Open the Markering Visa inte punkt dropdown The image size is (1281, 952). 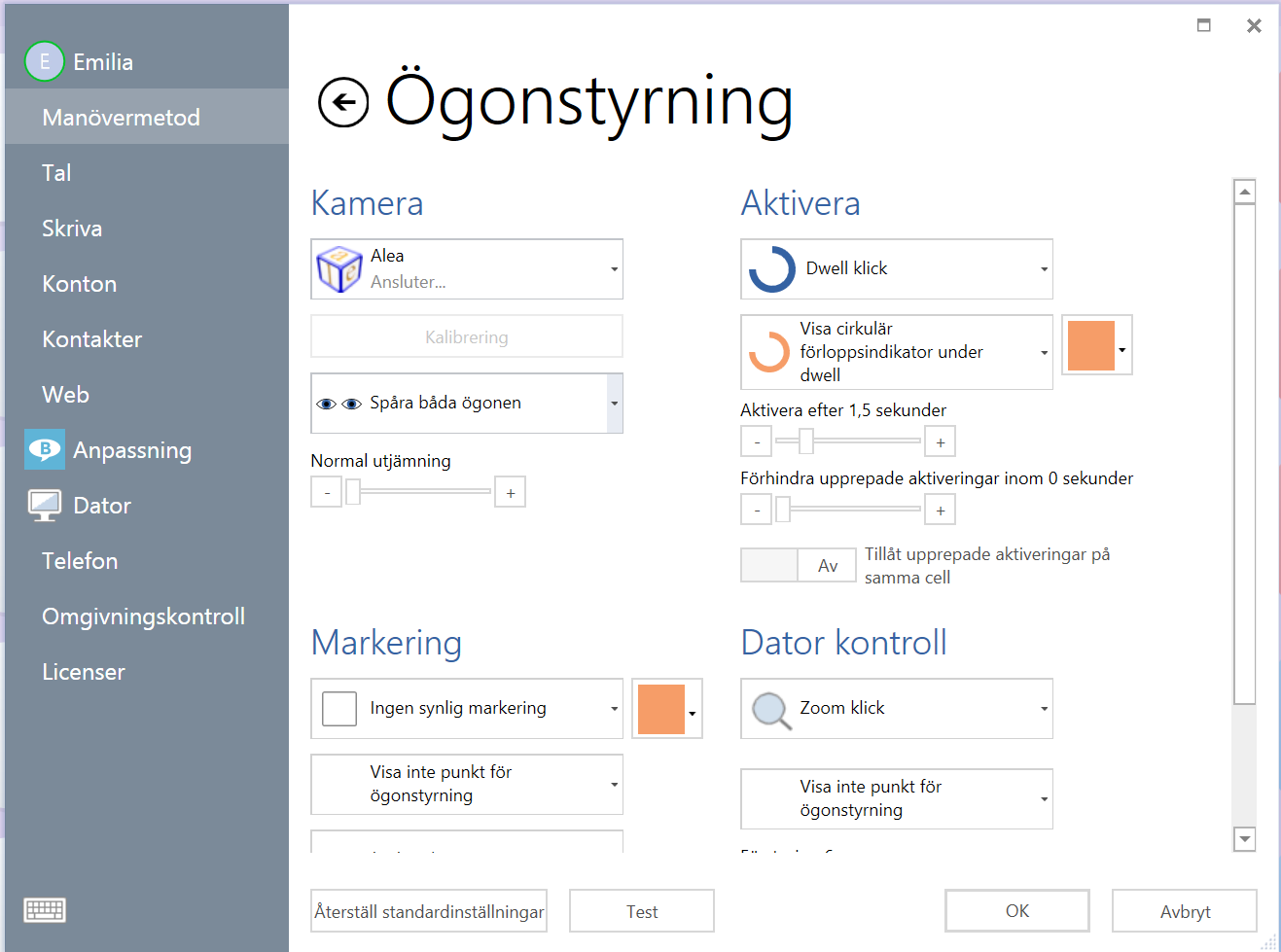click(x=467, y=785)
